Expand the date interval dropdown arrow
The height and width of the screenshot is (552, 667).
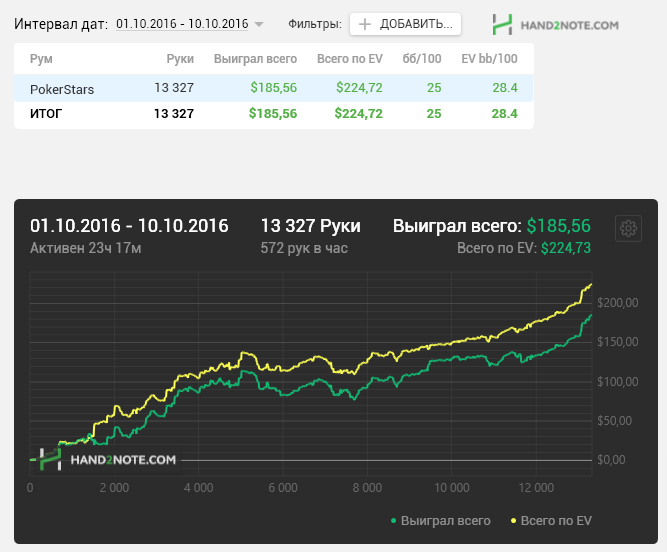click(259, 24)
